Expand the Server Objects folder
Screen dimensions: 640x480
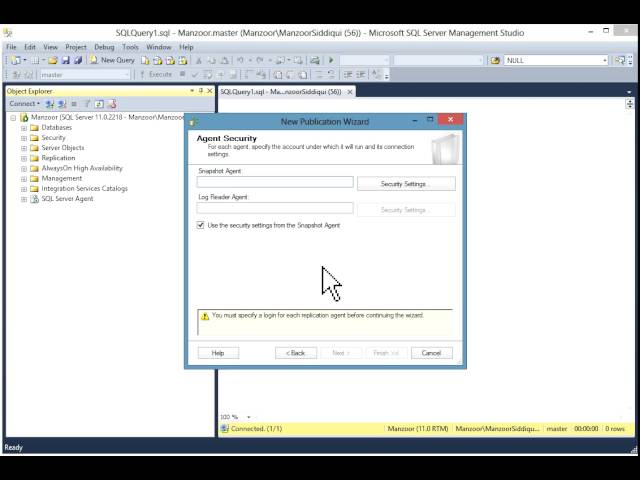pyautogui.click(x=24, y=149)
